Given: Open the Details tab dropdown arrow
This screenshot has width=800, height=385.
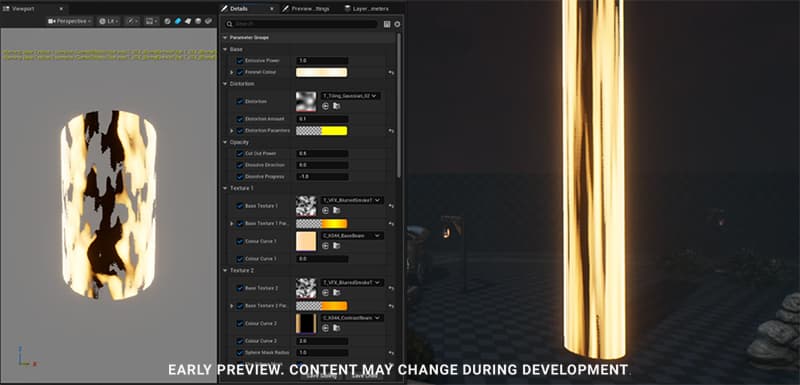Looking at the screenshot, I should (271, 9).
